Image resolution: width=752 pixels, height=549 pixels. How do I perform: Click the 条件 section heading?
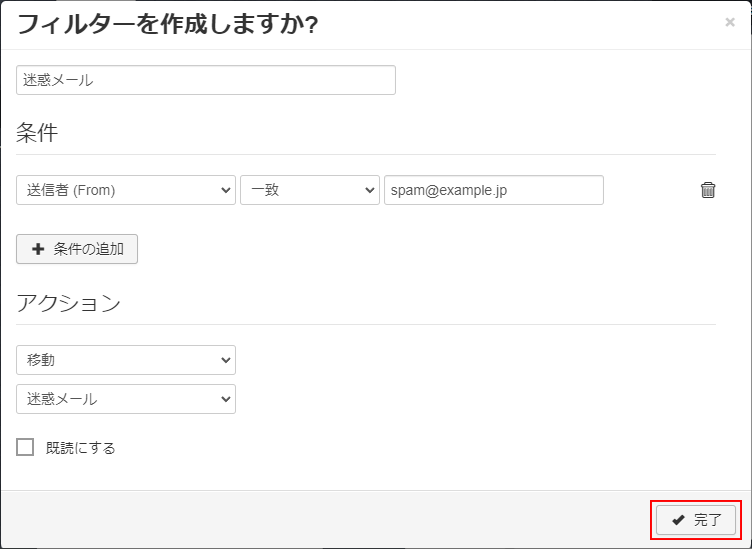(x=37, y=133)
